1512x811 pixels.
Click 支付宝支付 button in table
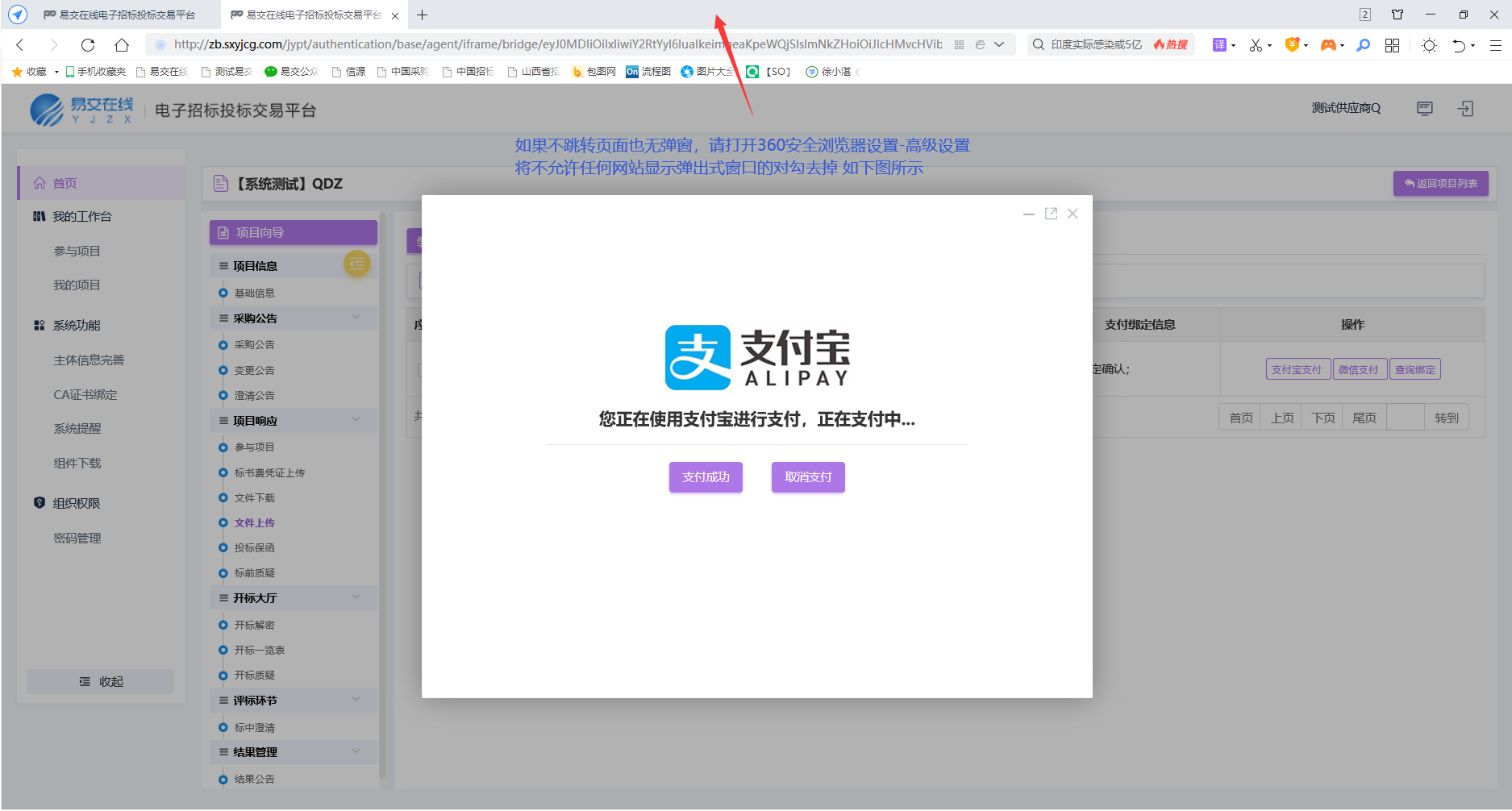click(1297, 369)
